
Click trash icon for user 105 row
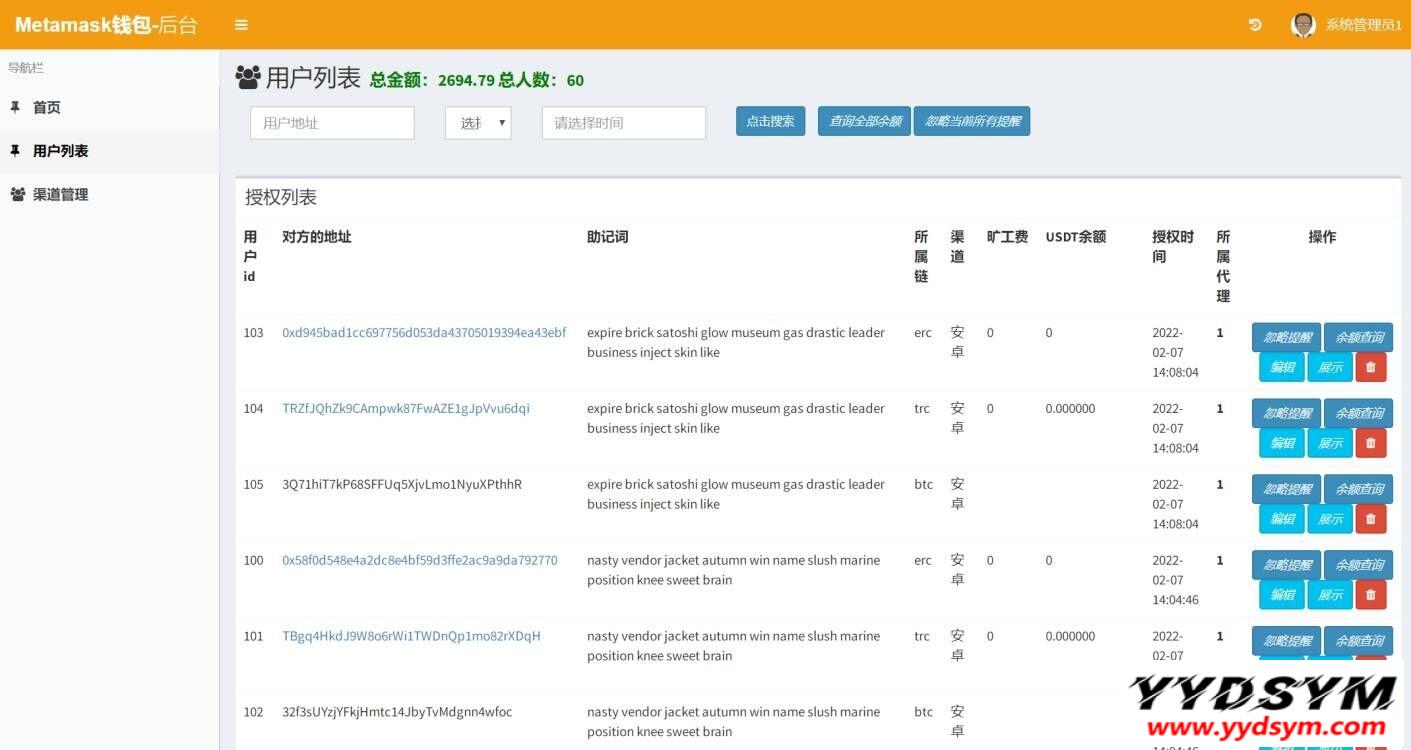pyautogui.click(x=1370, y=519)
